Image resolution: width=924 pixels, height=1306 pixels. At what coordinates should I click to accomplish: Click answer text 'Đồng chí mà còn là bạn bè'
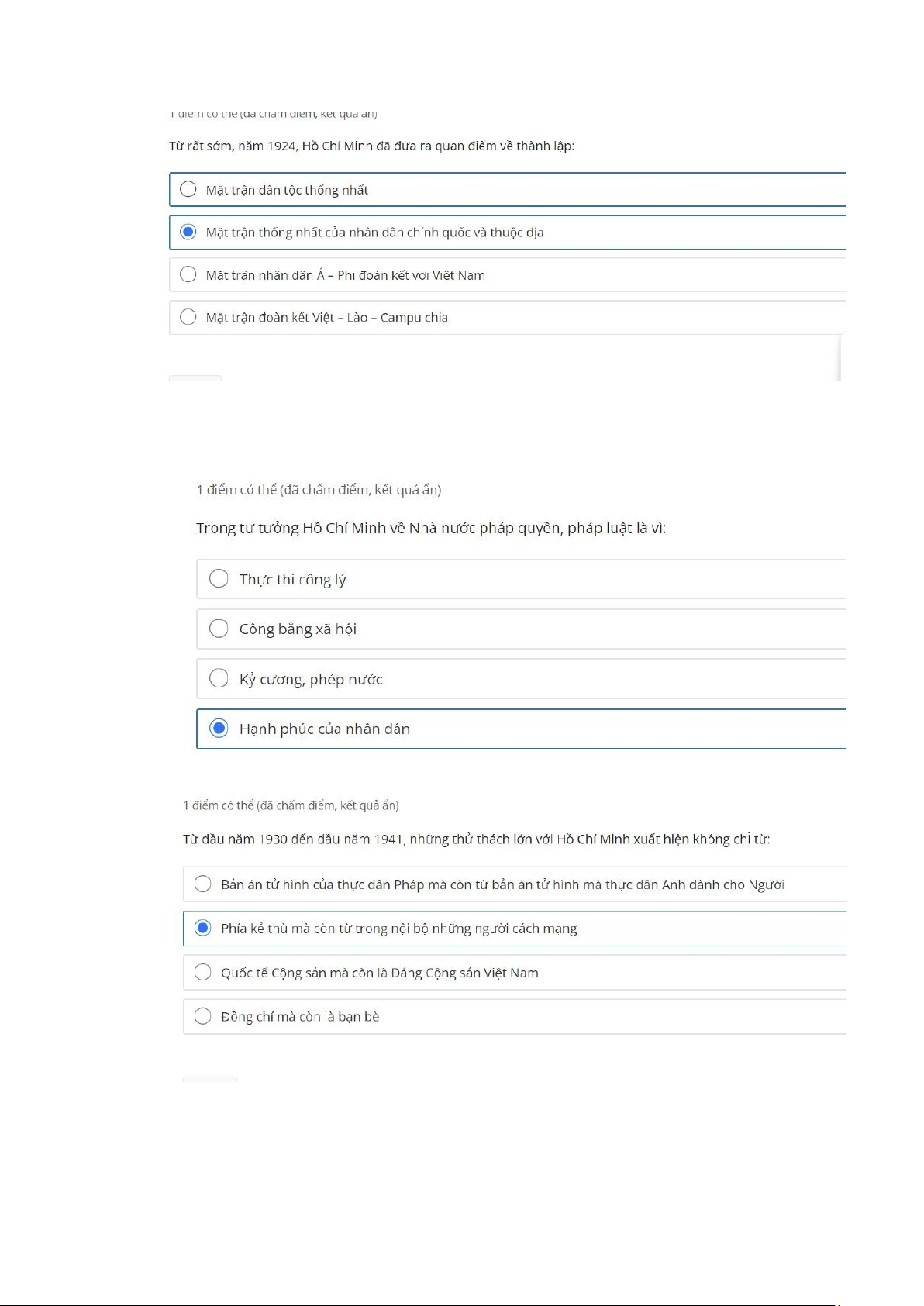pos(300,1017)
